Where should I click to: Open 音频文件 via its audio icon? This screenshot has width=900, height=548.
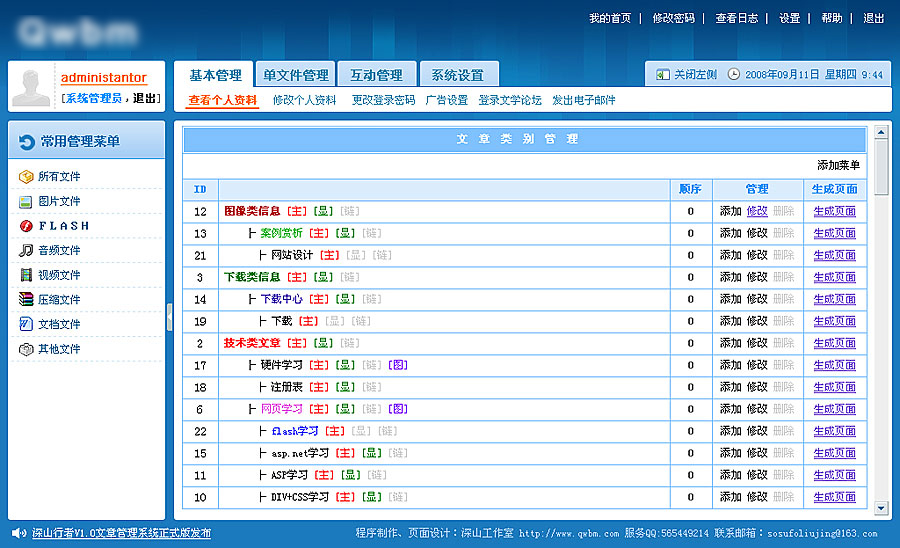26,251
